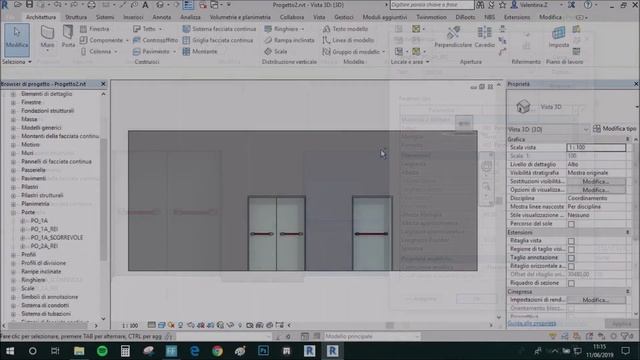Expand the PO_1A door family
Viewport: 640px width, 360px height.
pos(23,221)
